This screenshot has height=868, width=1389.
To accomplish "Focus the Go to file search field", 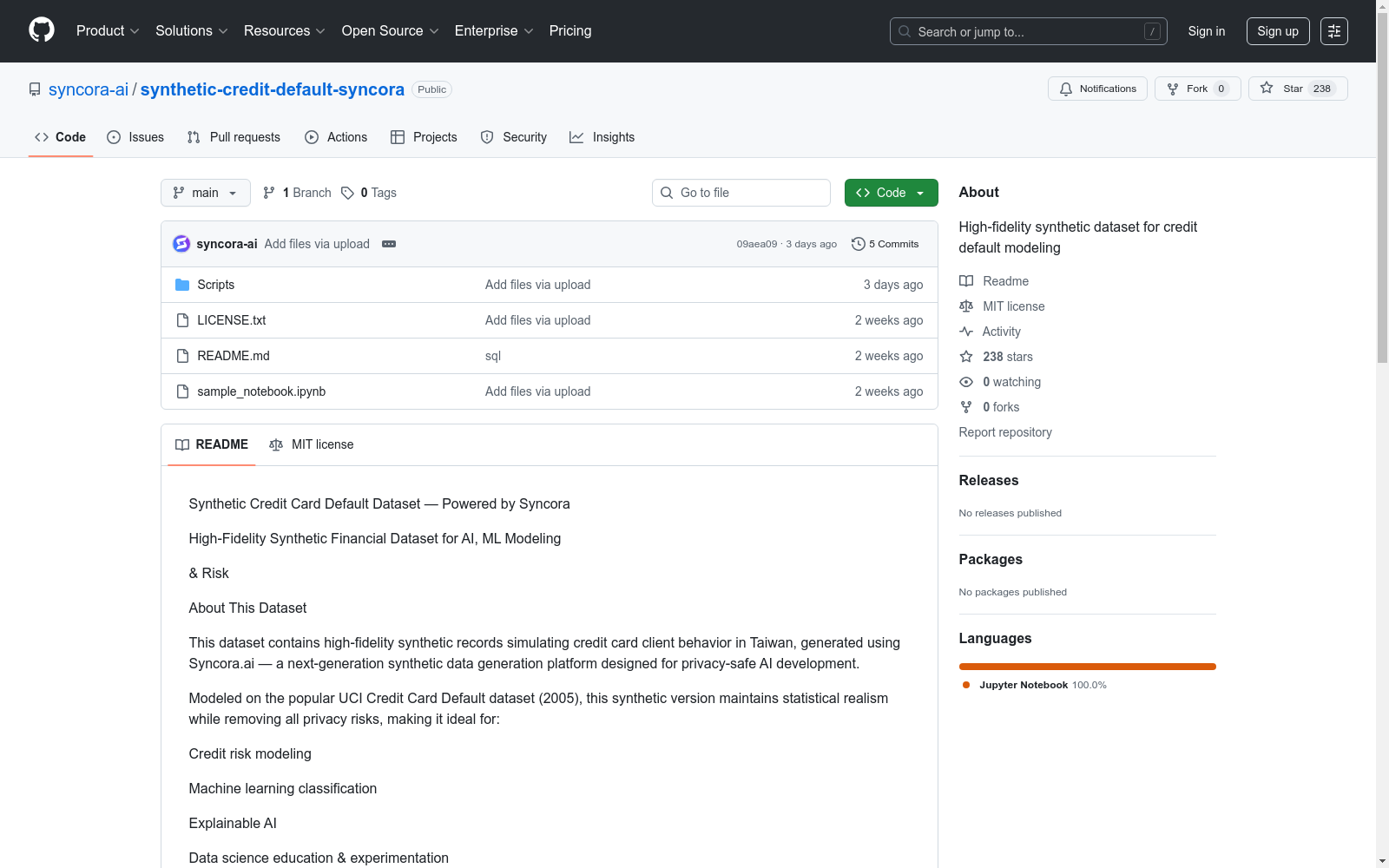I will point(741,193).
